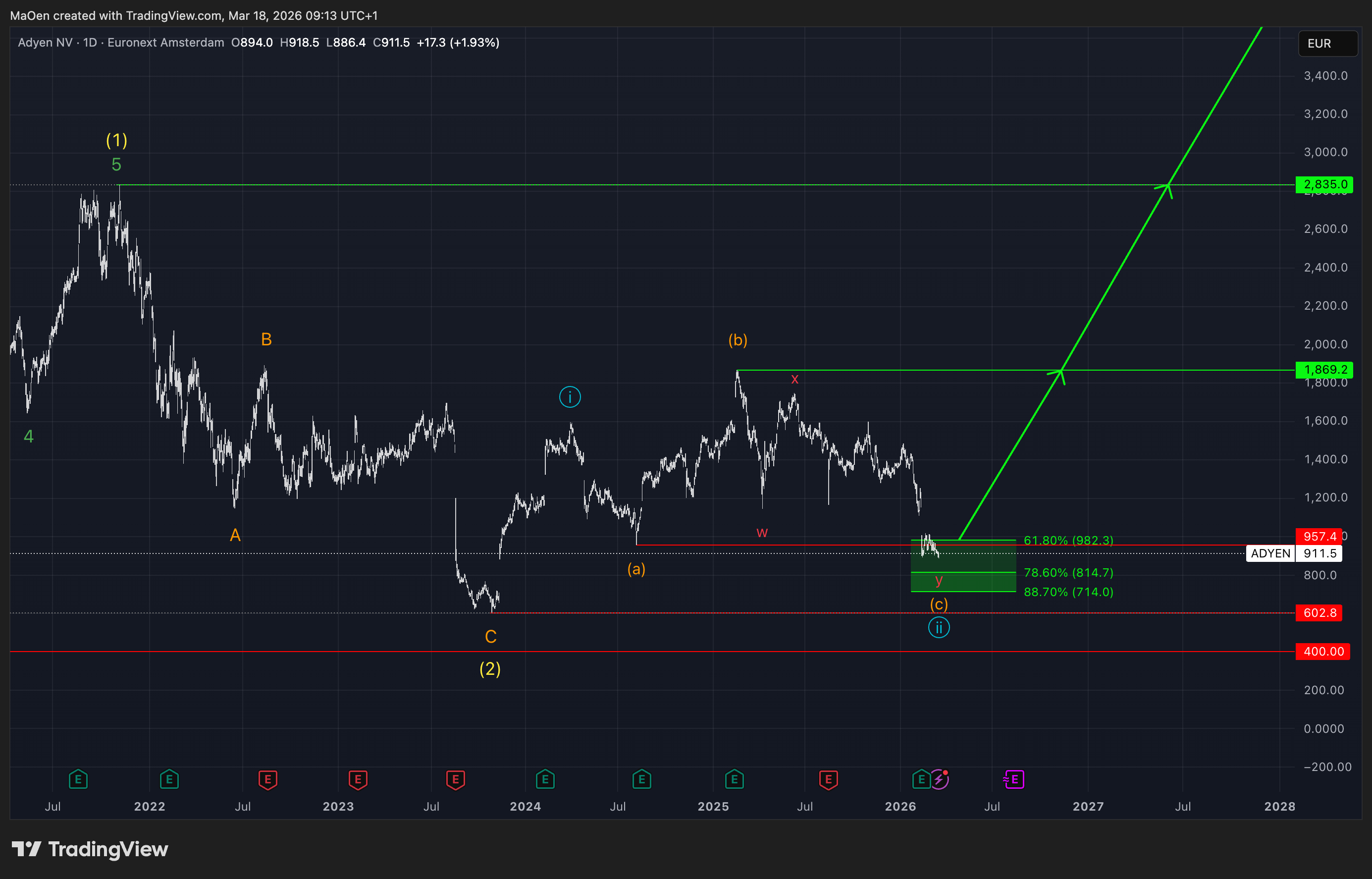Select the 61.80% (982.3) Fibonacci label

pyautogui.click(x=1068, y=540)
